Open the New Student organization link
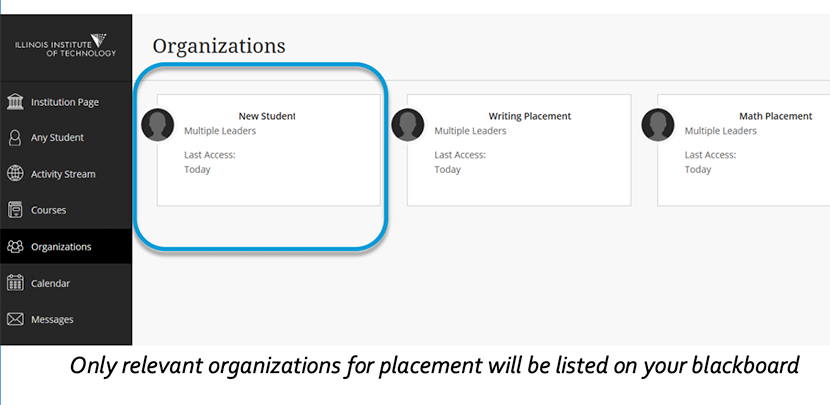 [267, 116]
